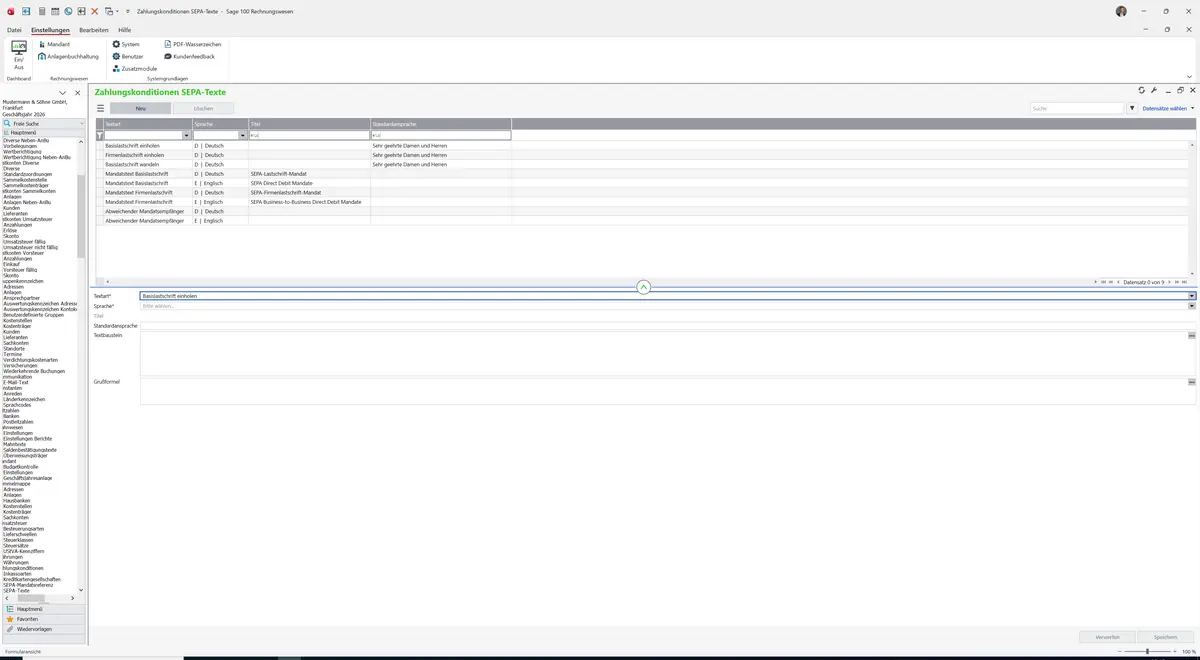Collapse the navigation sidebar chevron
The image size is (1200, 660).
(x=63, y=93)
